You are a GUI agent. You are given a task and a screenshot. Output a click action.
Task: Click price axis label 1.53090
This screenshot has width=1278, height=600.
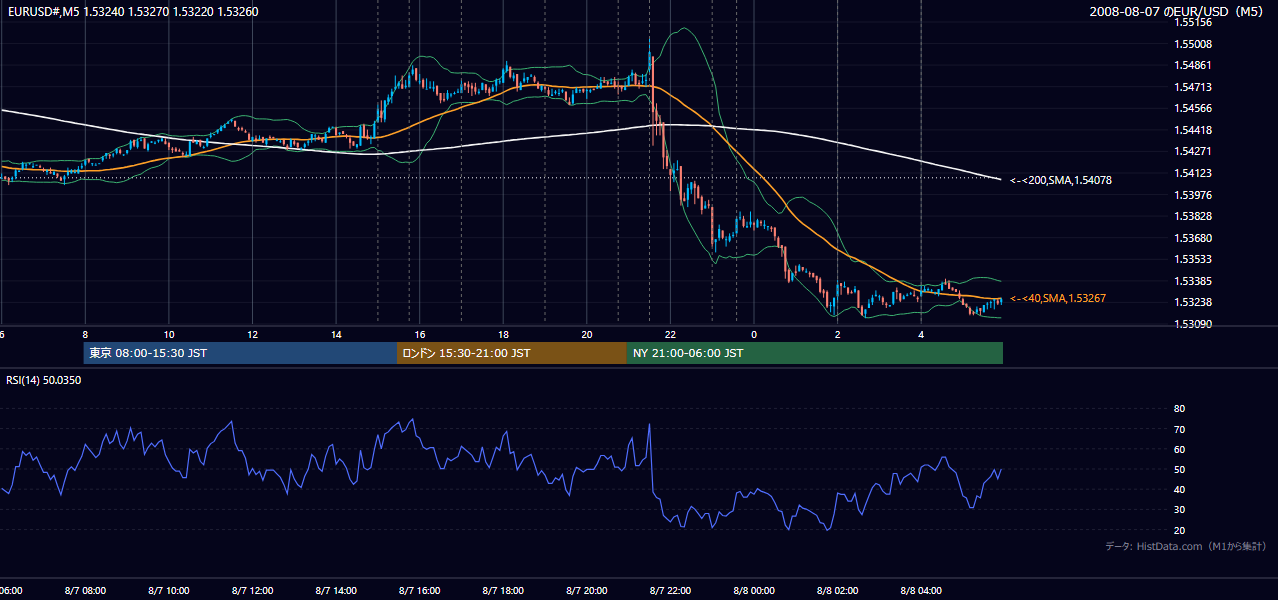click(1193, 324)
